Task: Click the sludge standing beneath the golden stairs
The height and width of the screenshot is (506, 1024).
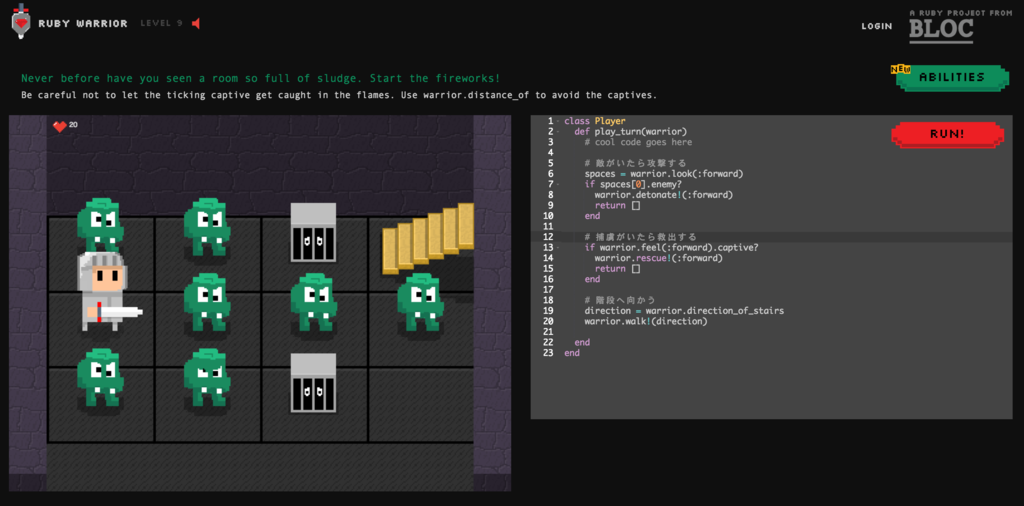Action: click(x=421, y=302)
